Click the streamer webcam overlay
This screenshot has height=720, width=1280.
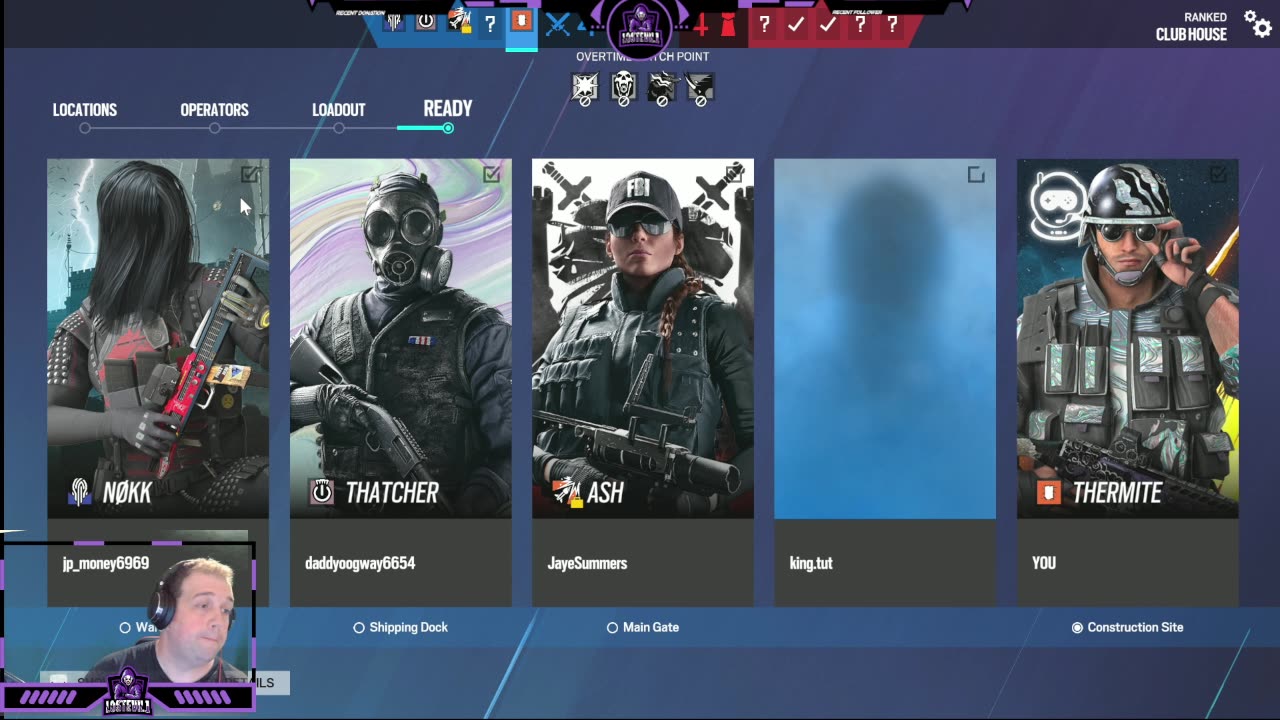coord(128,628)
